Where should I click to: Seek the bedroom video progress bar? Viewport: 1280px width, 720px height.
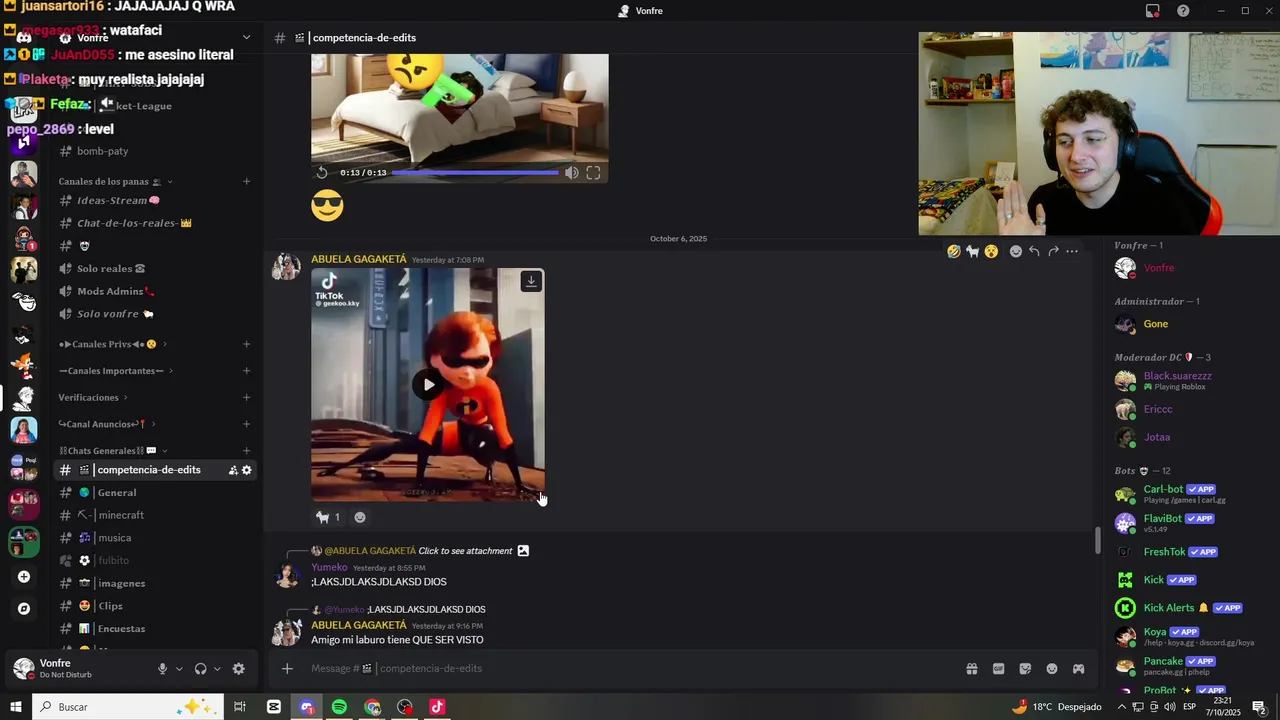(475, 173)
